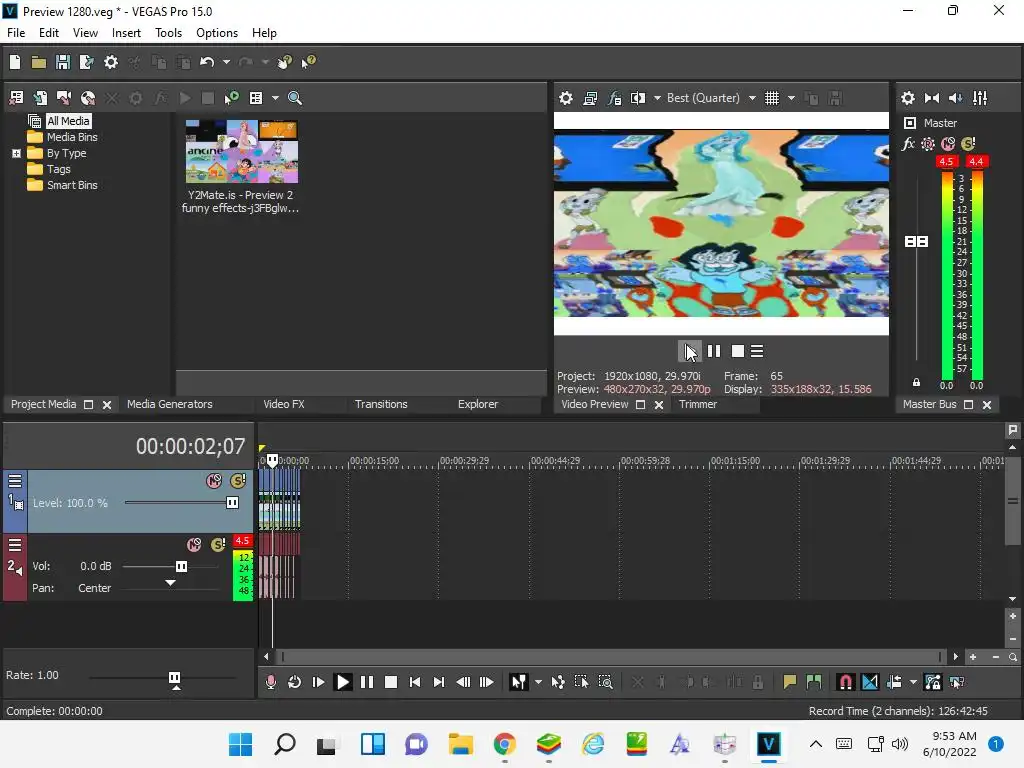Select the All Media tree item

coord(68,121)
